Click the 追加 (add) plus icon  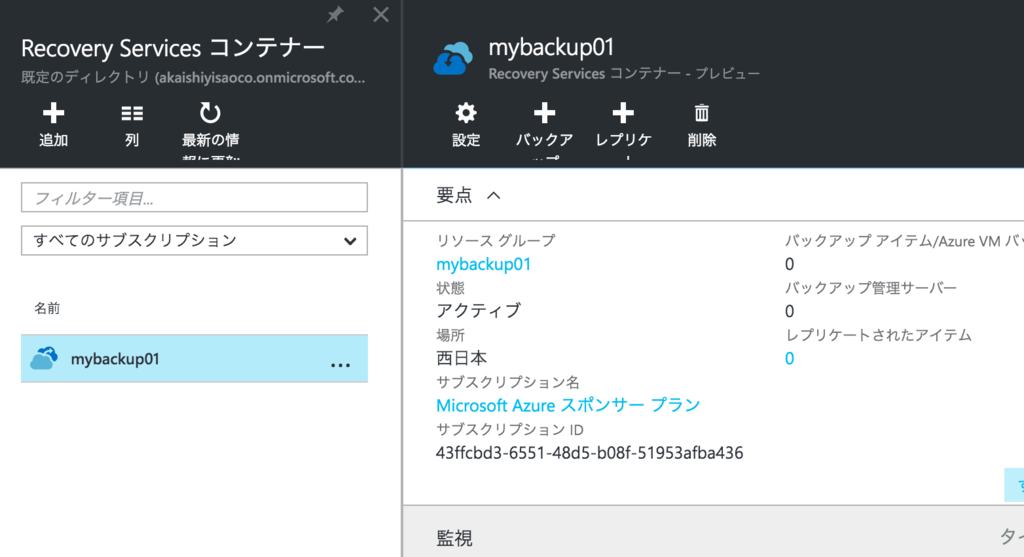point(54,114)
